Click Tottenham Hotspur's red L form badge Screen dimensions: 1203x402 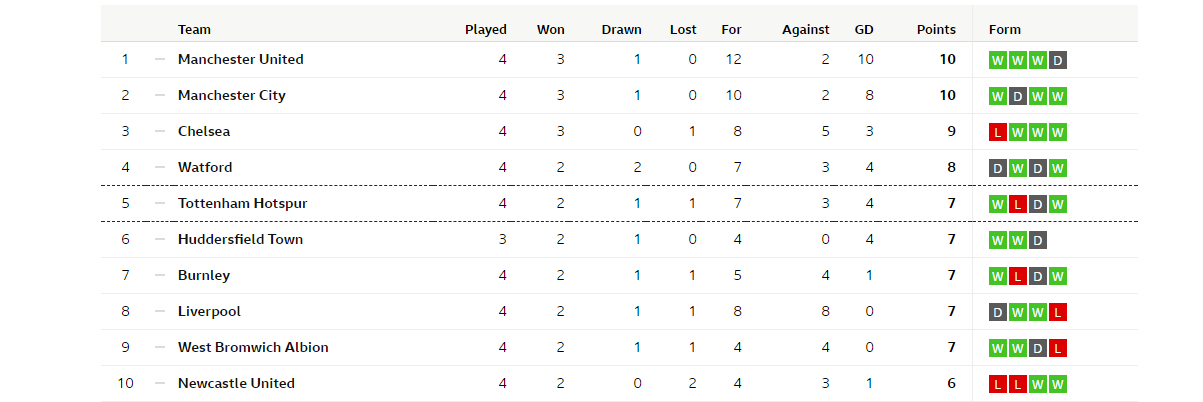point(1017,204)
